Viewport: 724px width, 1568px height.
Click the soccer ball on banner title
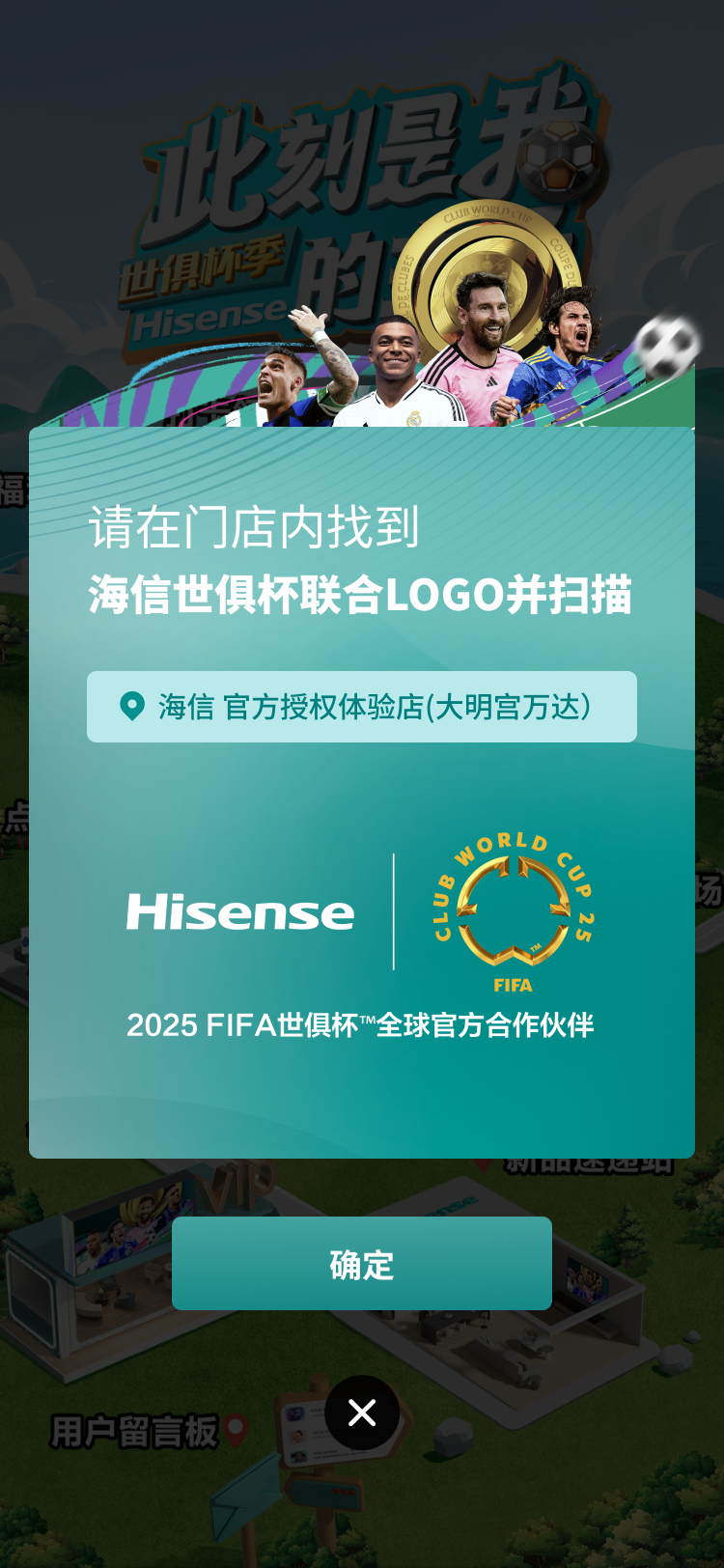(x=562, y=157)
